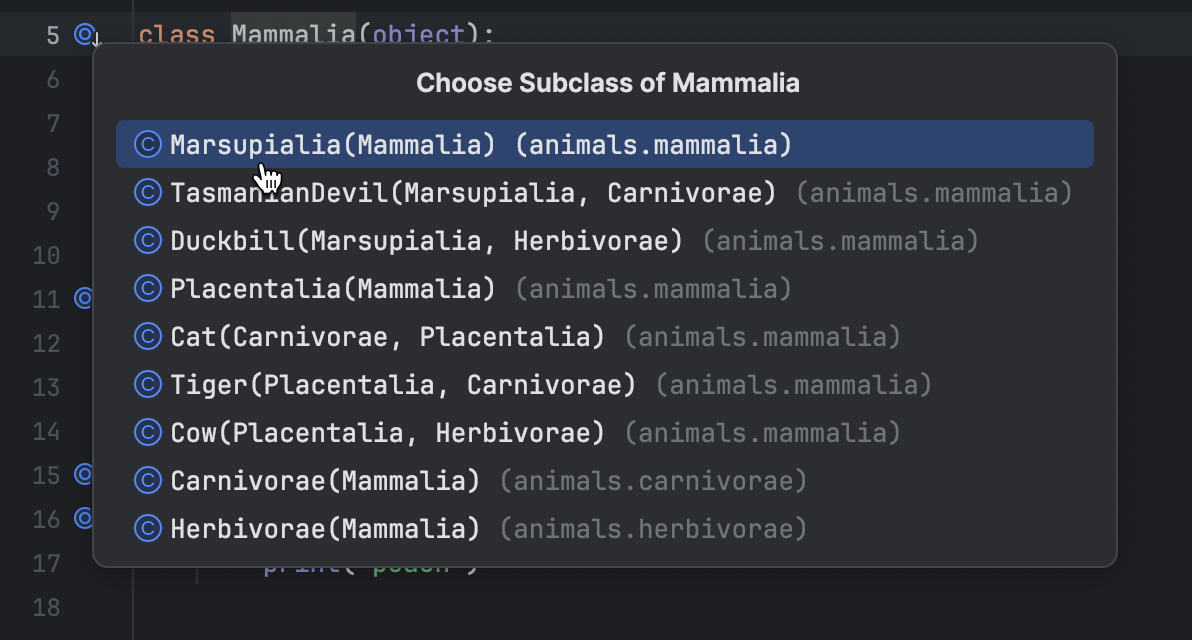The width and height of the screenshot is (1192, 640).
Task: Open the Duckbill(Marsupialia, Herbivorae) subclass
Action: [420, 240]
